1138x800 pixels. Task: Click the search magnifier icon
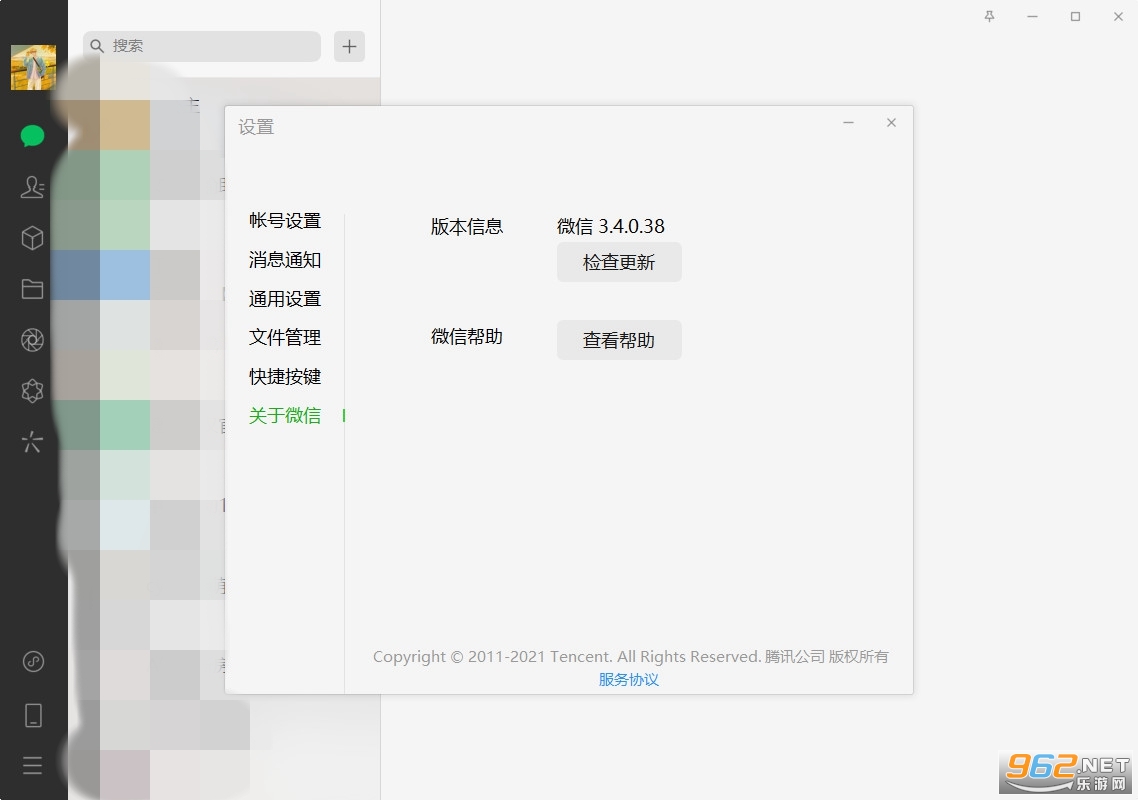pyautogui.click(x=97, y=46)
